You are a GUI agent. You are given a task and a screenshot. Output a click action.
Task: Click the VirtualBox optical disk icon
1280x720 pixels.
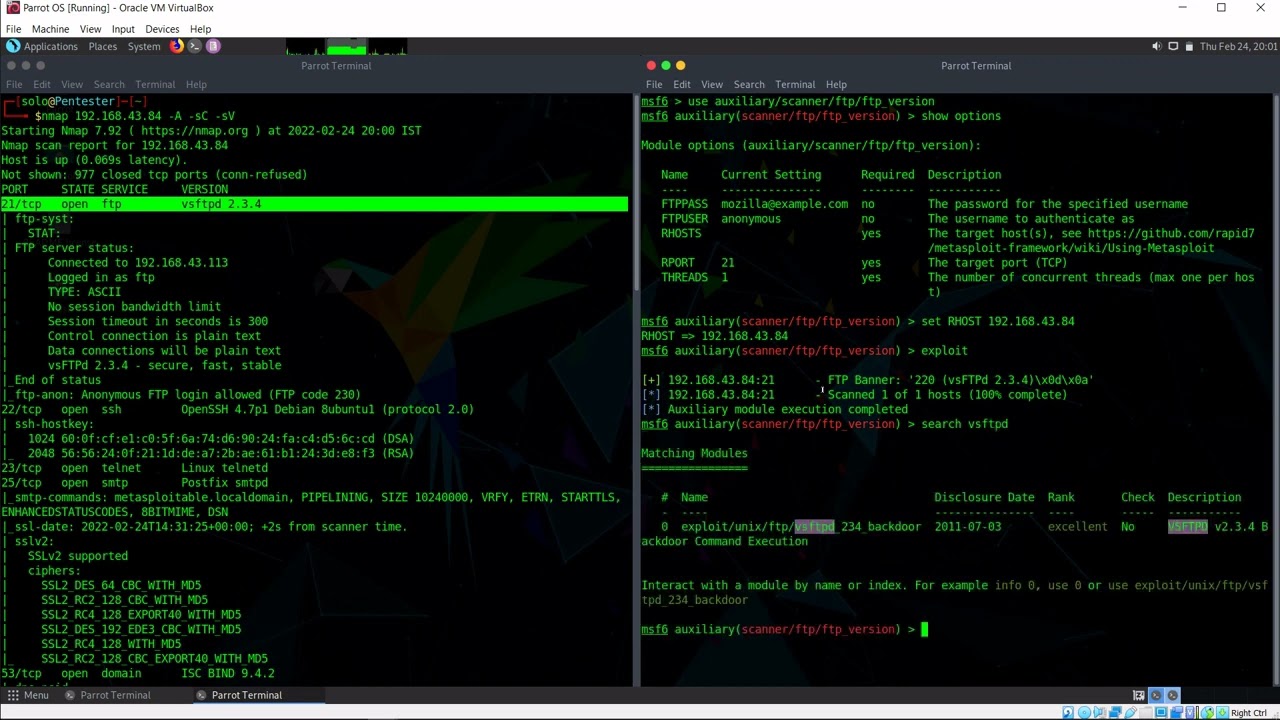tap(1084, 713)
